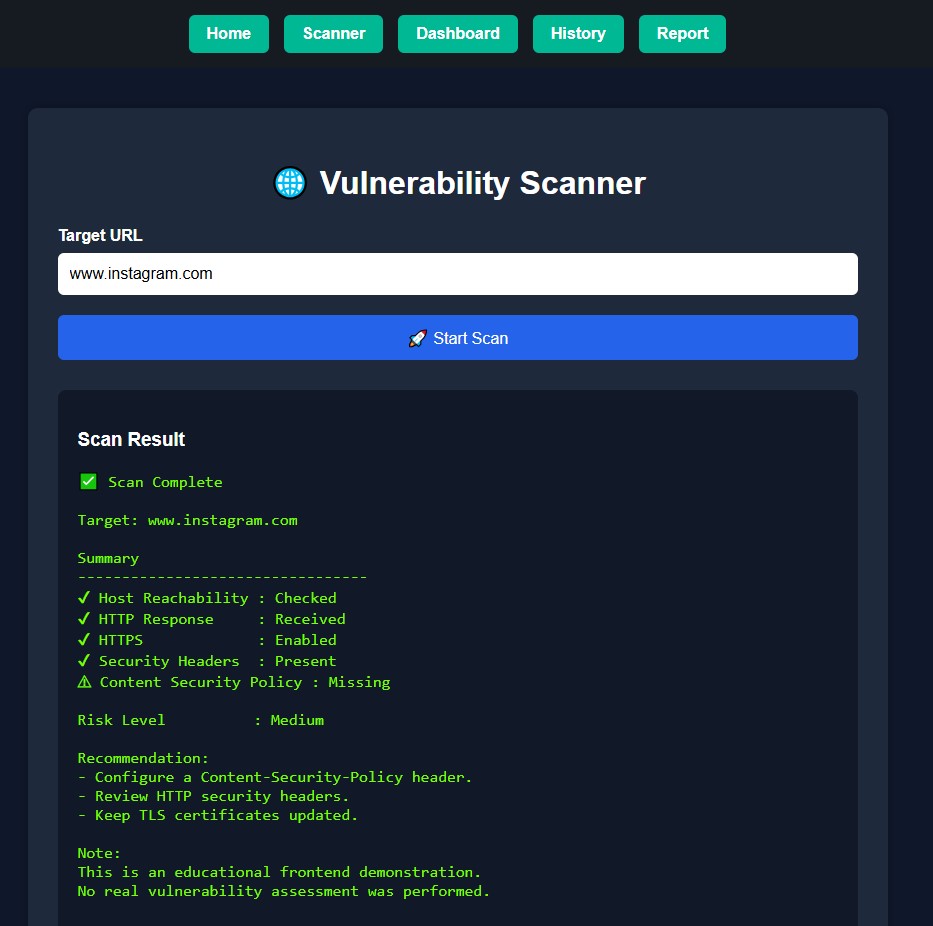The width and height of the screenshot is (933, 926).
Task: Click the green Scan Complete checkmark box
Action: (88, 481)
